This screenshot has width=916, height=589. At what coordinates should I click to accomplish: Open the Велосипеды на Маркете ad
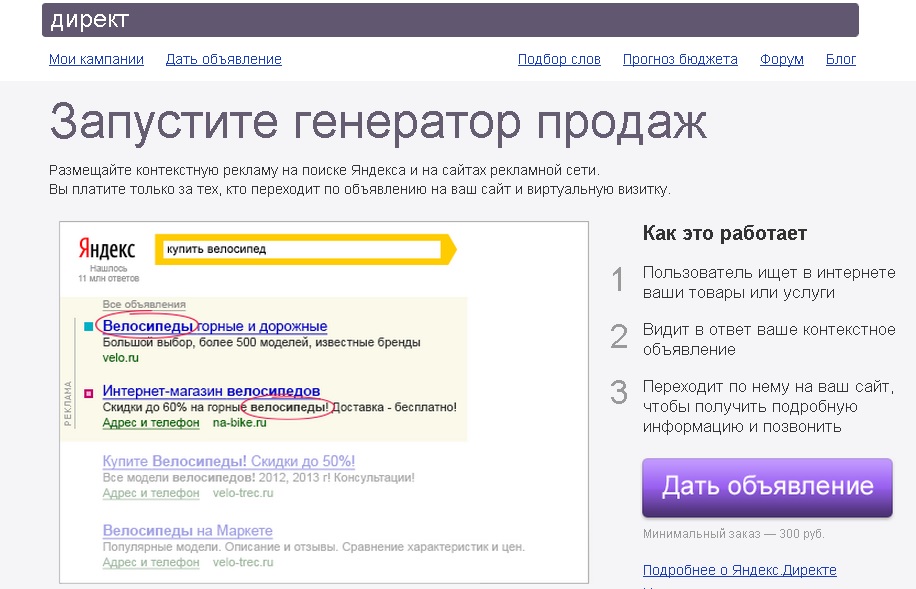point(188,531)
